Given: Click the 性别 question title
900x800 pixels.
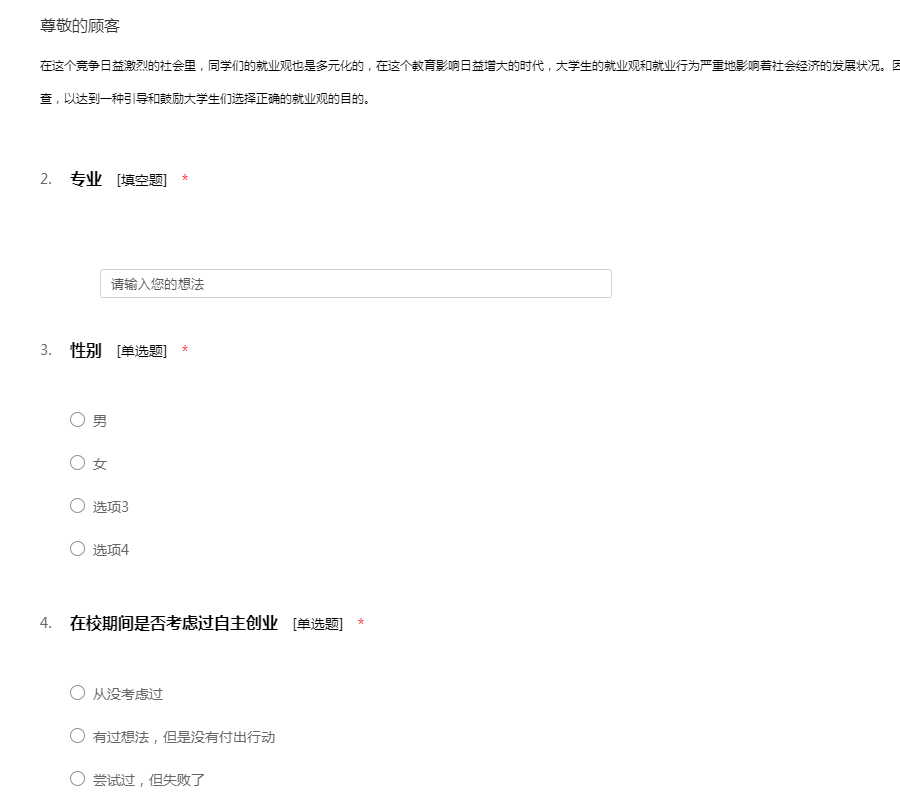Looking at the screenshot, I should pos(86,350).
